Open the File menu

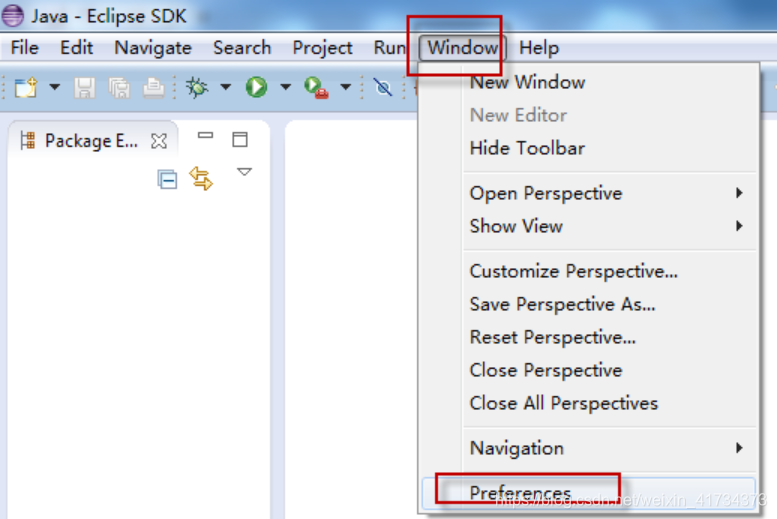25,48
